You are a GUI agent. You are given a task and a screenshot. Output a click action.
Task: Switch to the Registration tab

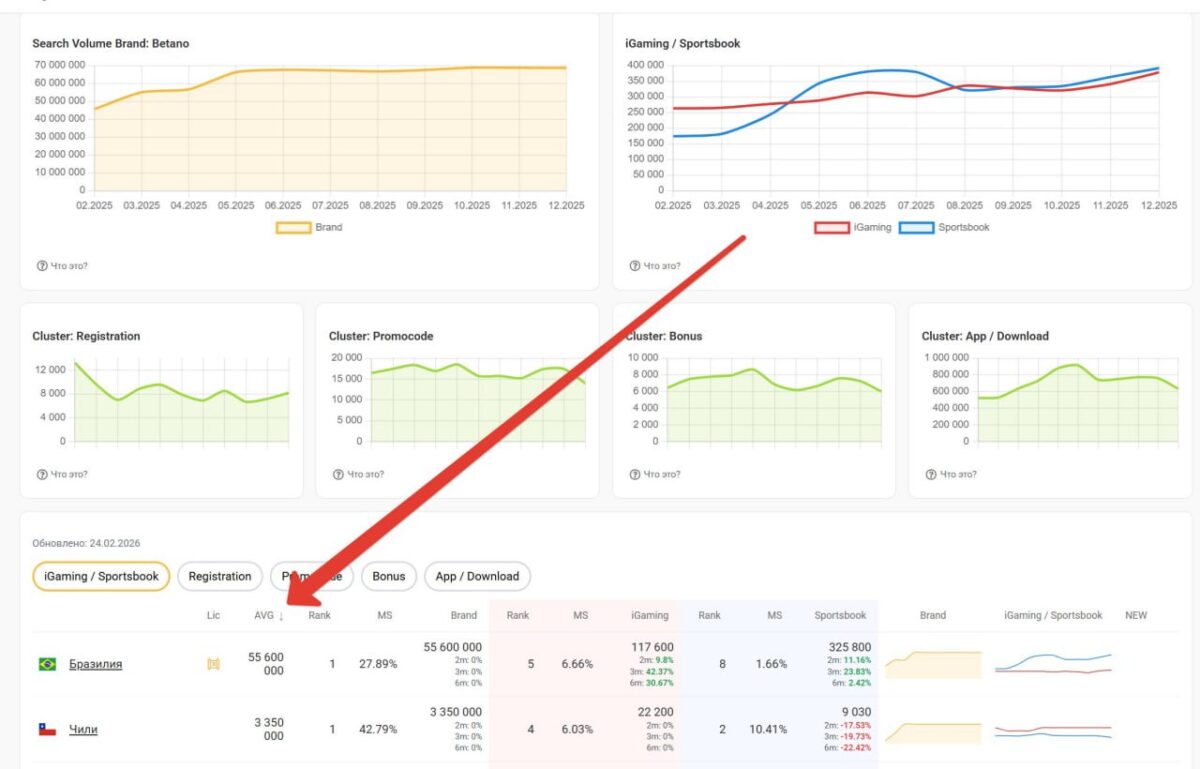click(x=220, y=576)
